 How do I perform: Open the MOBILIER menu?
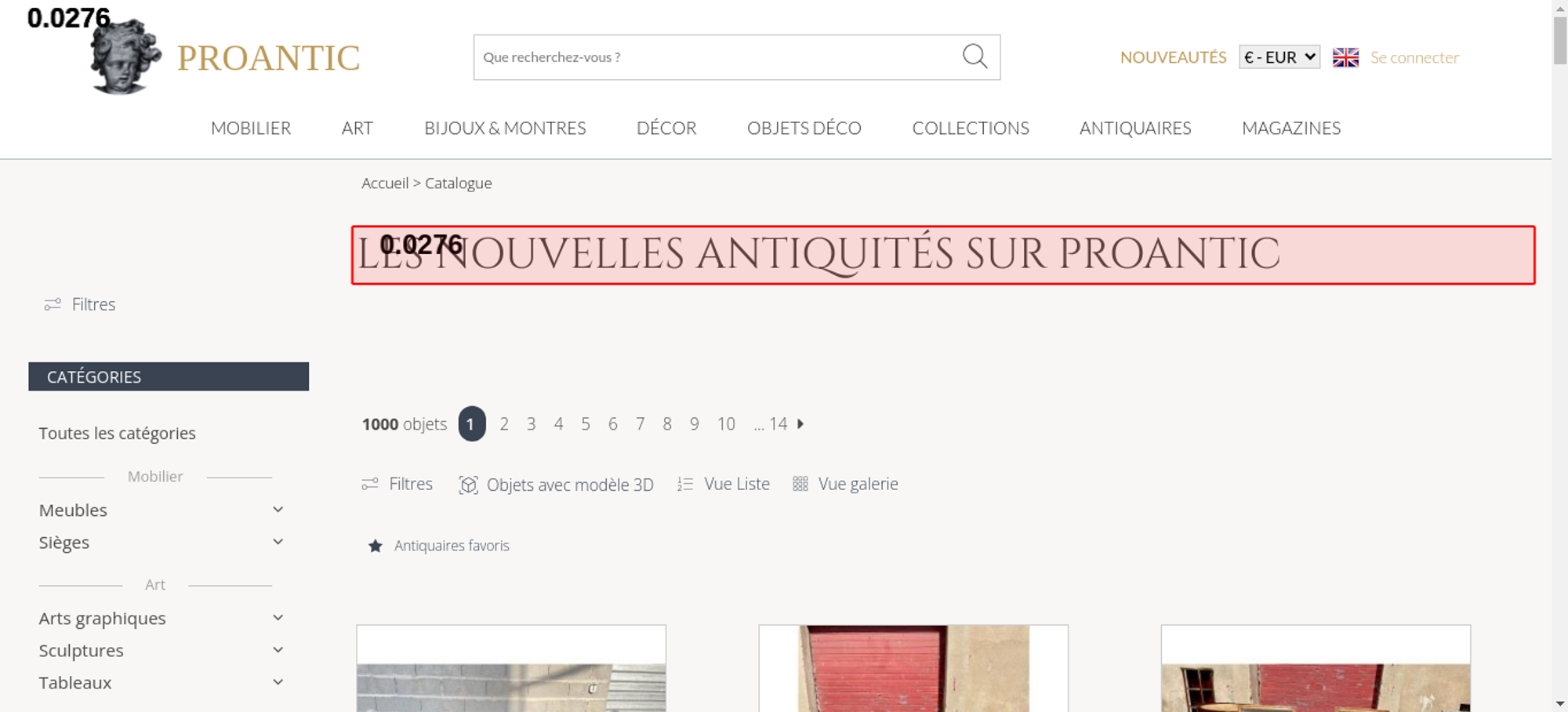251,128
